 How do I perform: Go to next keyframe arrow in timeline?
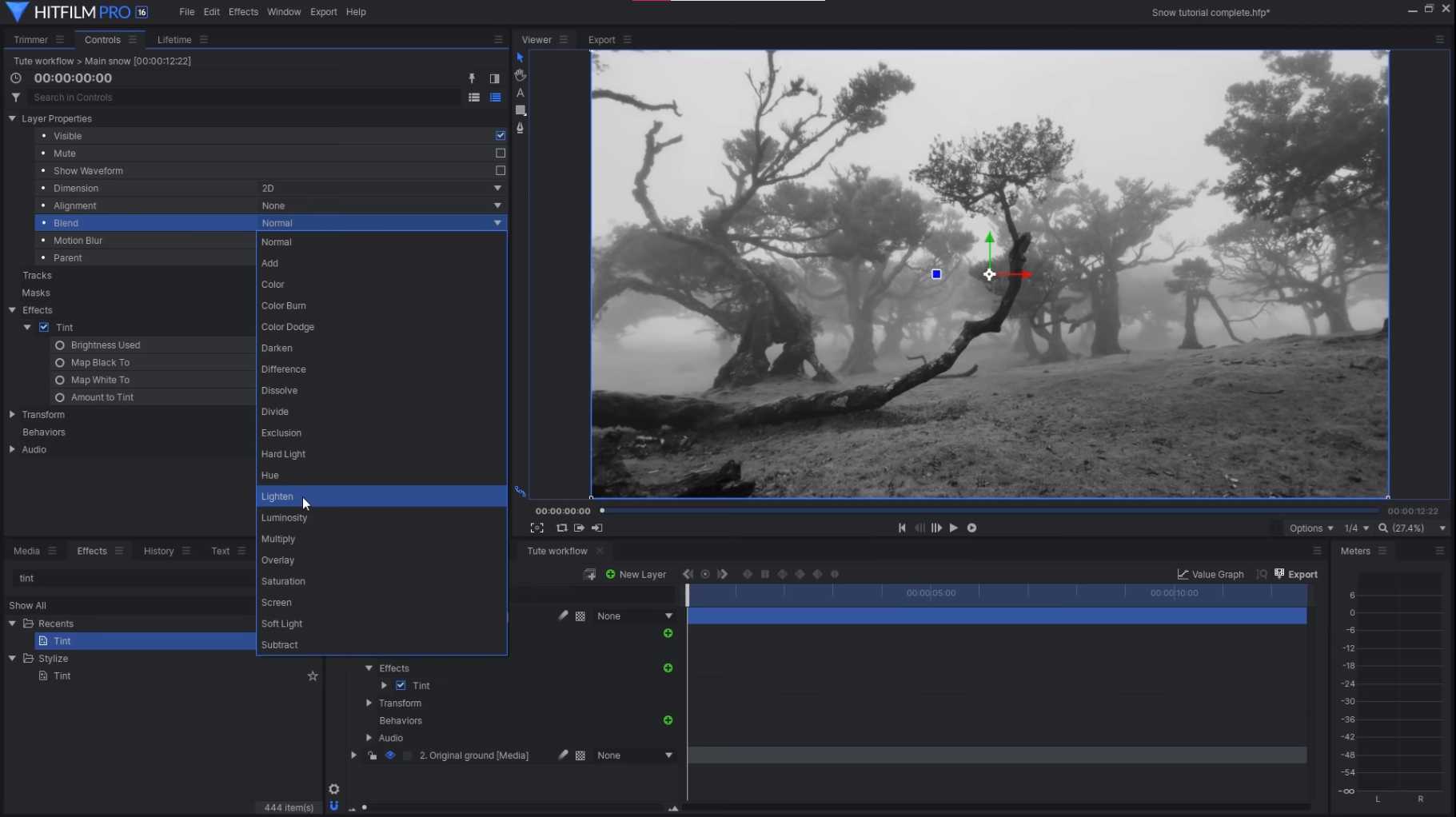point(723,575)
